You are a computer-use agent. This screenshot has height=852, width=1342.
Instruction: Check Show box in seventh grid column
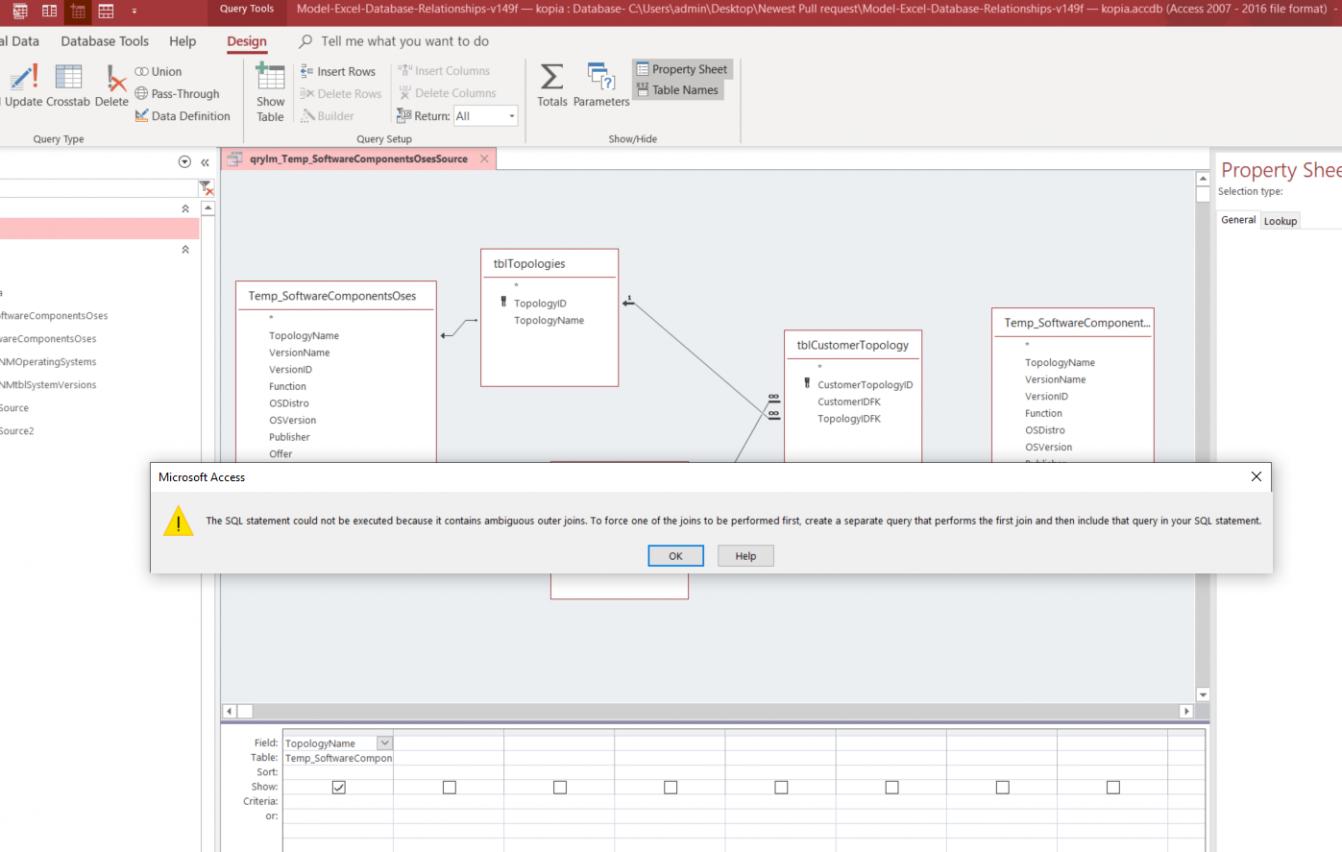pos(1002,788)
